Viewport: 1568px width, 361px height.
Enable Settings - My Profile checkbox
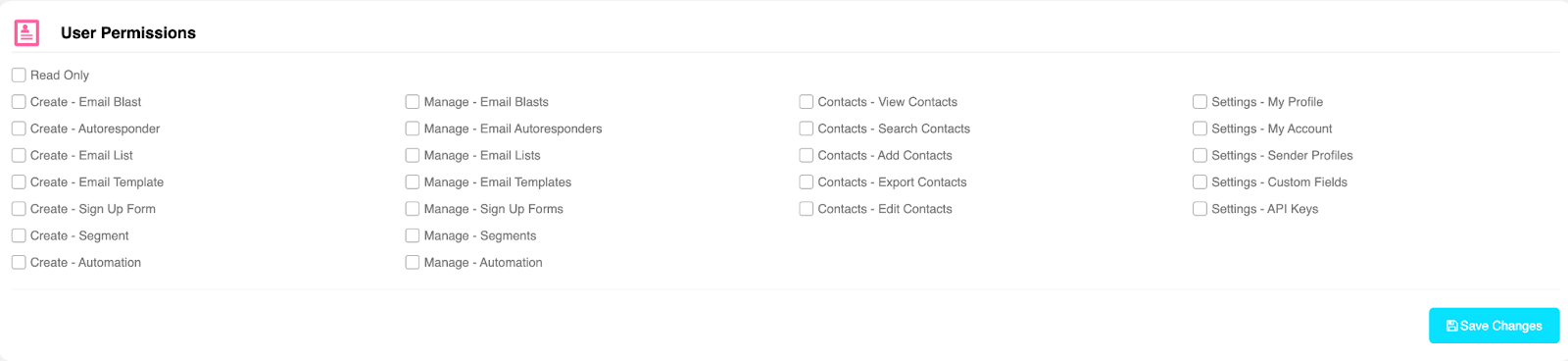[x=1200, y=101]
